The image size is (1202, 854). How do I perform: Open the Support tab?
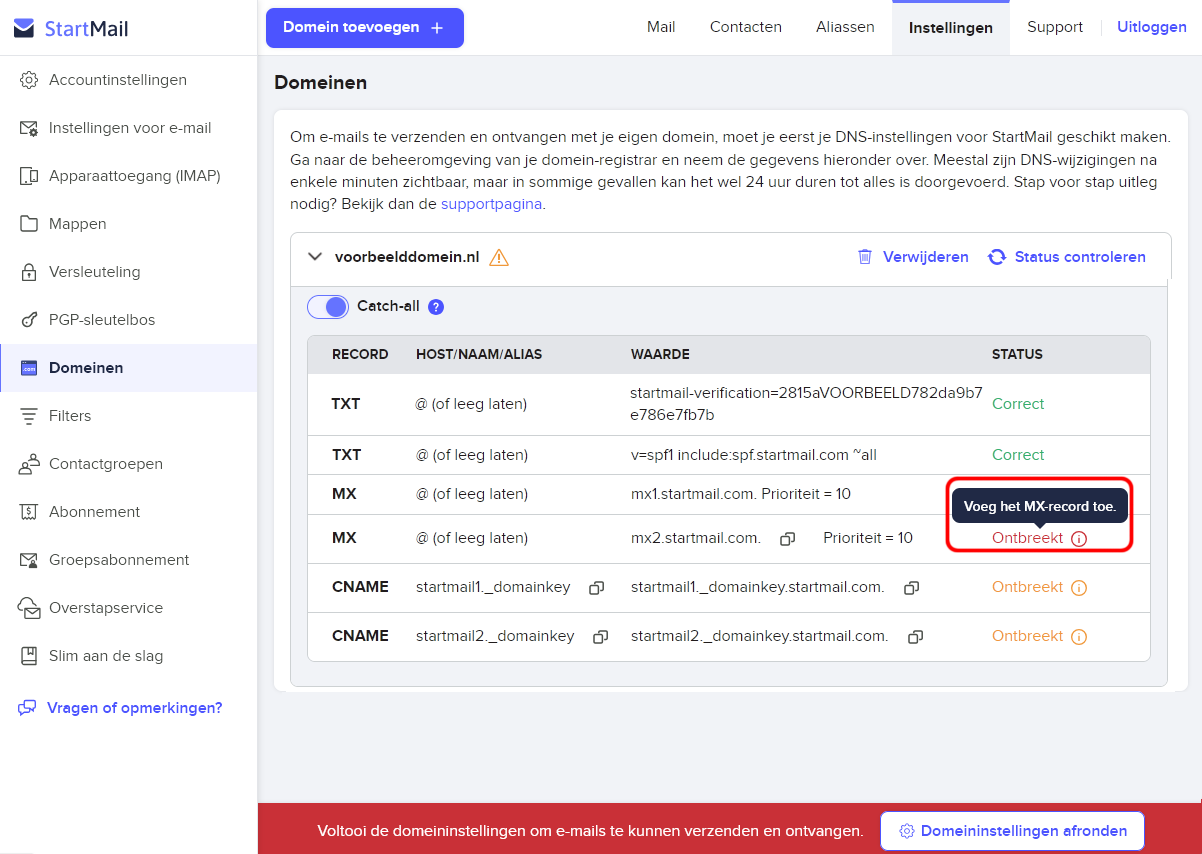[x=1055, y=27]
